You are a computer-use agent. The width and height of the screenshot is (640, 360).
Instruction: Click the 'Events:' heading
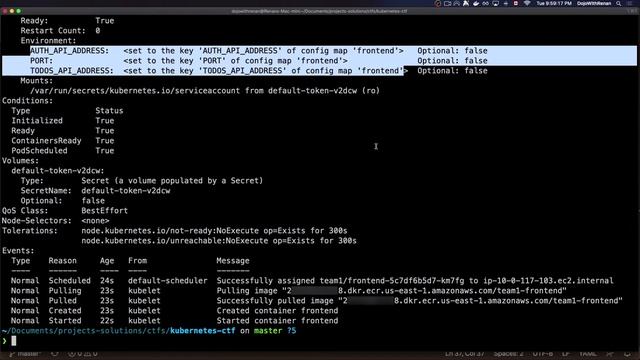18,251
